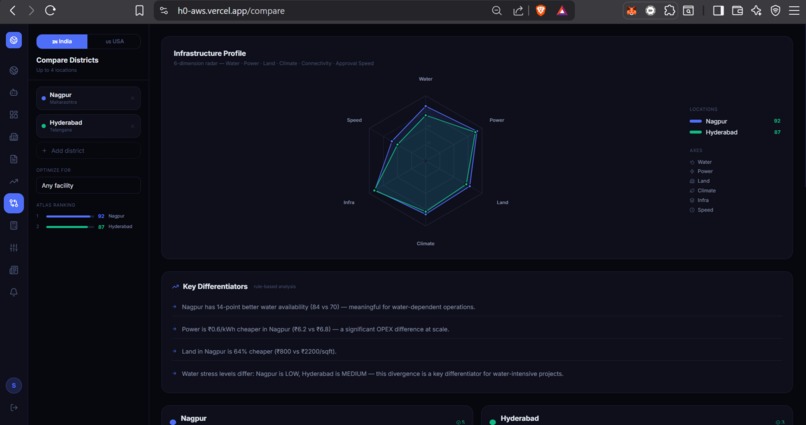Click the site settings icon in address bar

pyautogui.click(x=164, y=10)
